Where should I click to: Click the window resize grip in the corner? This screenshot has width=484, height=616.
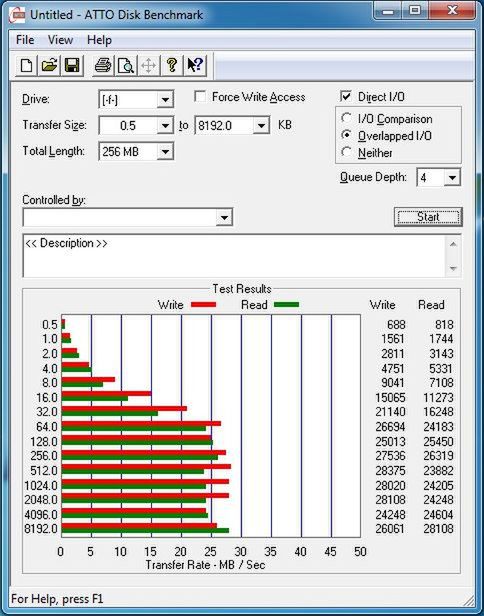468,600
